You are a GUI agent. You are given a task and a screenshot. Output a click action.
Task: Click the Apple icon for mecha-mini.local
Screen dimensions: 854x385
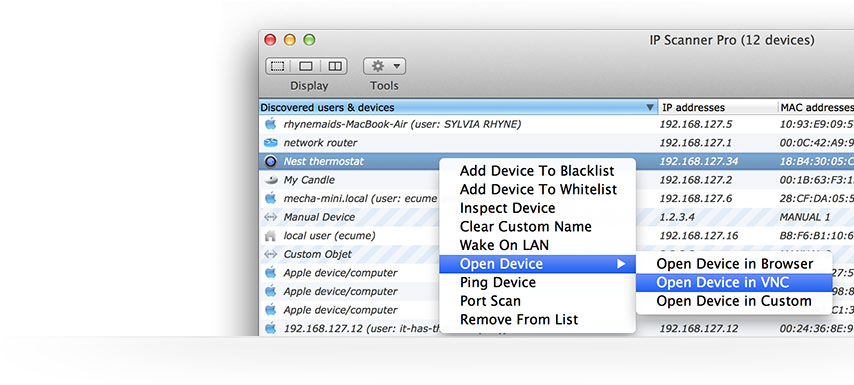point(271,198)
